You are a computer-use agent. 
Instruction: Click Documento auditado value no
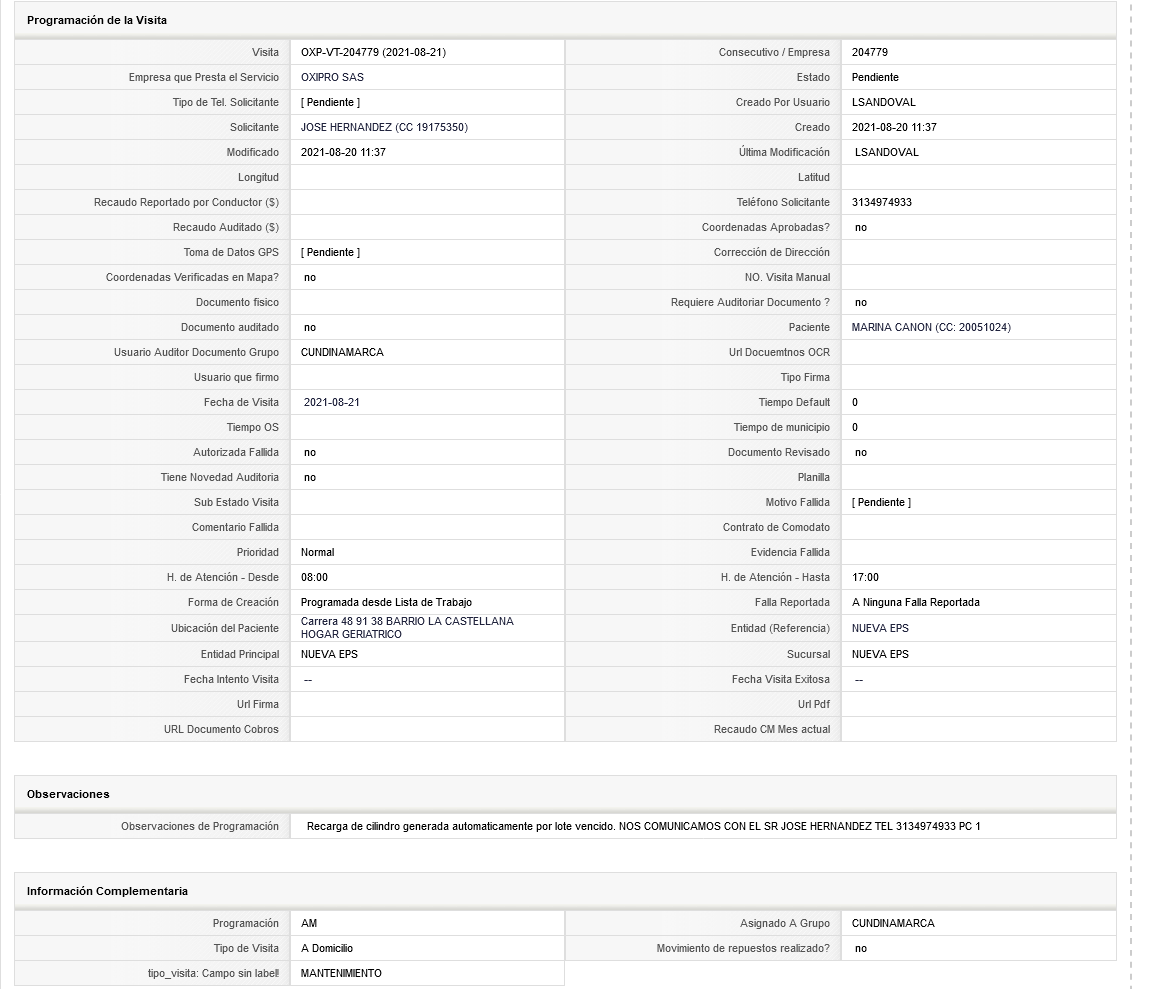point(309,327)
